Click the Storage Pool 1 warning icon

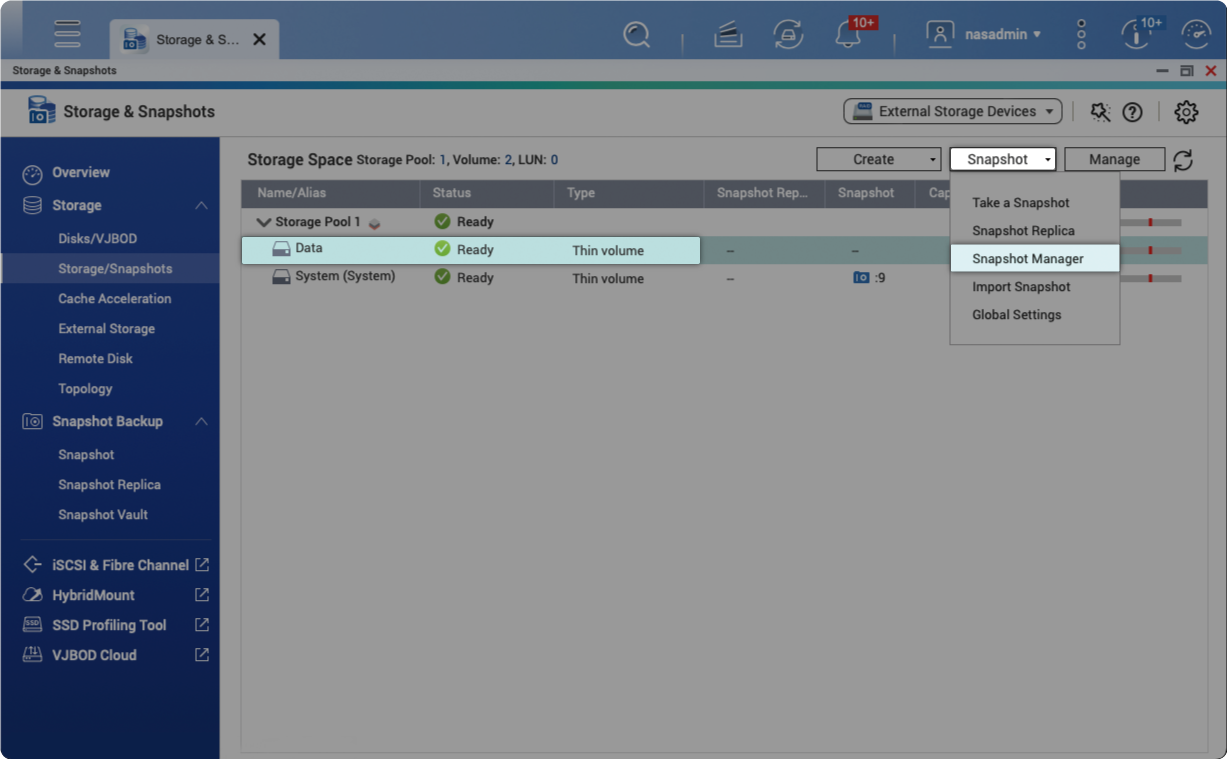coord(374,223)
